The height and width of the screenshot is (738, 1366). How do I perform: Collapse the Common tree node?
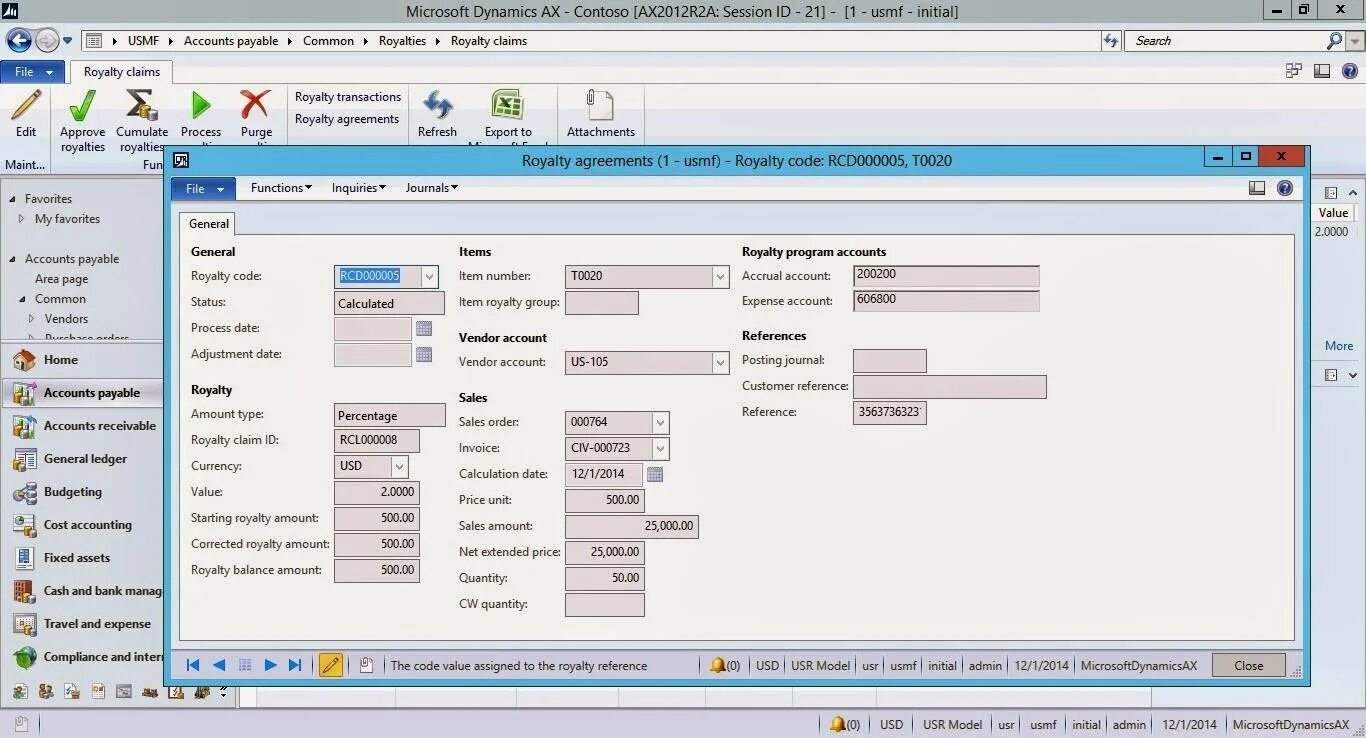[x=22, y=299]
